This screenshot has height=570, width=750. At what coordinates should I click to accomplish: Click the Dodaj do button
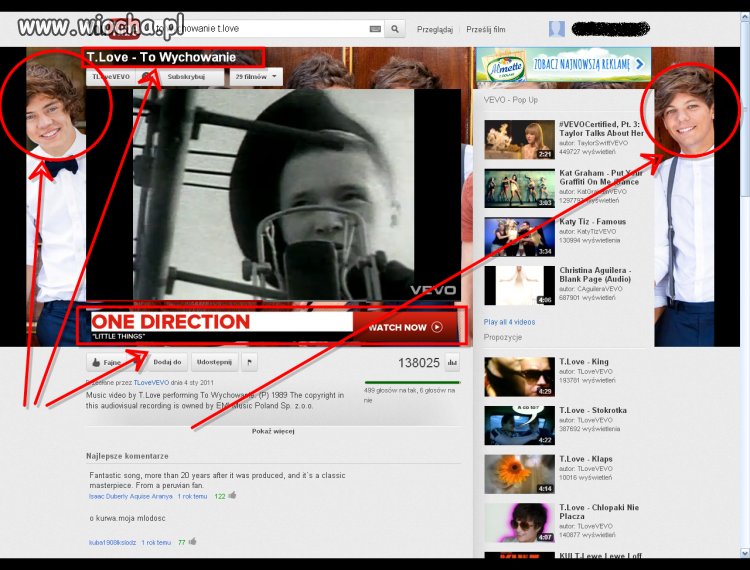point(167,362)
